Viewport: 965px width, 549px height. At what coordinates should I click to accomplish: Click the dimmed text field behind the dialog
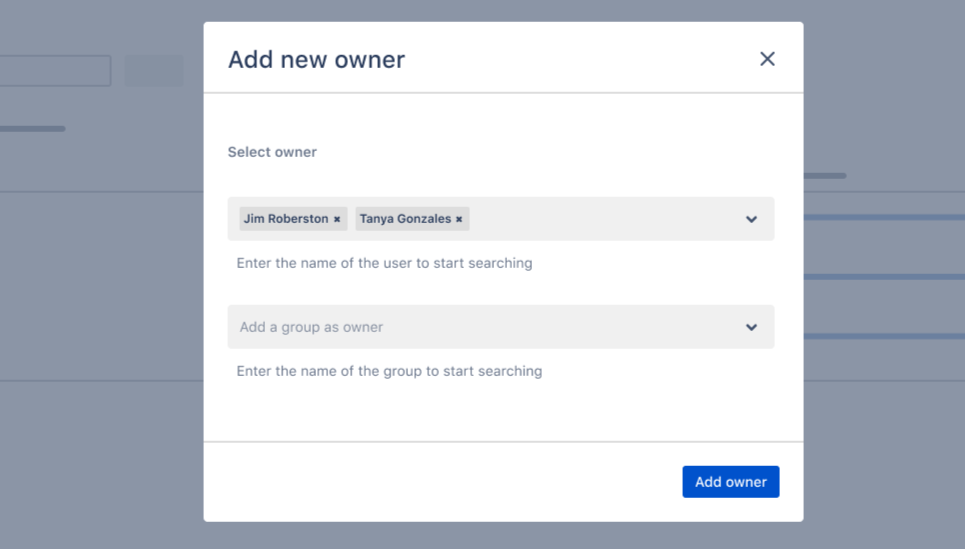point(55,71)
